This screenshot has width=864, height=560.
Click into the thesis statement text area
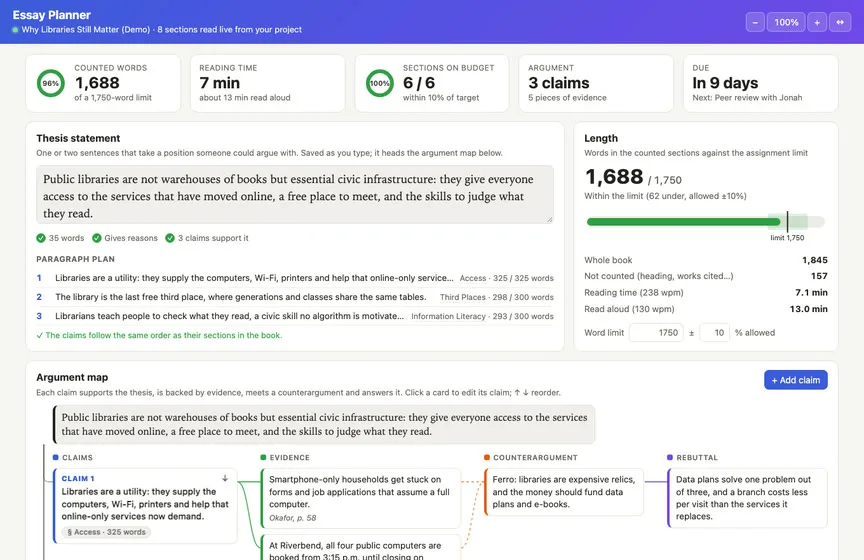tap(295, 195)
